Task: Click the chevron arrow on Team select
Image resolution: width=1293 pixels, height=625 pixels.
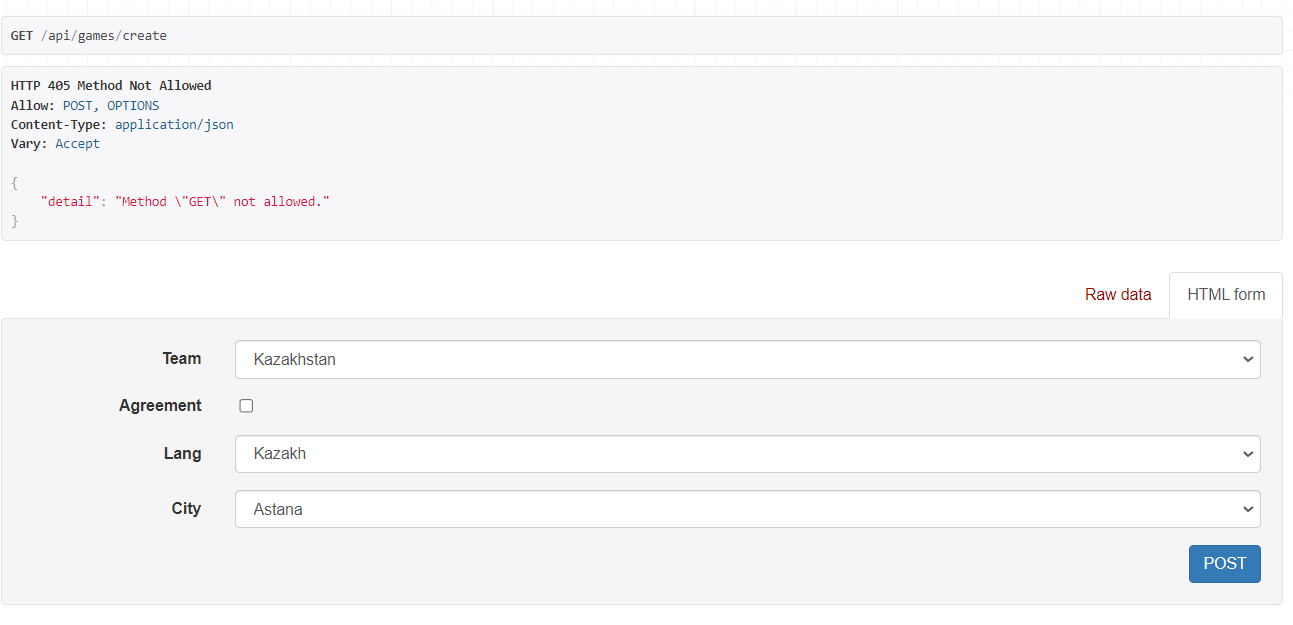Action: (1247, 359)
